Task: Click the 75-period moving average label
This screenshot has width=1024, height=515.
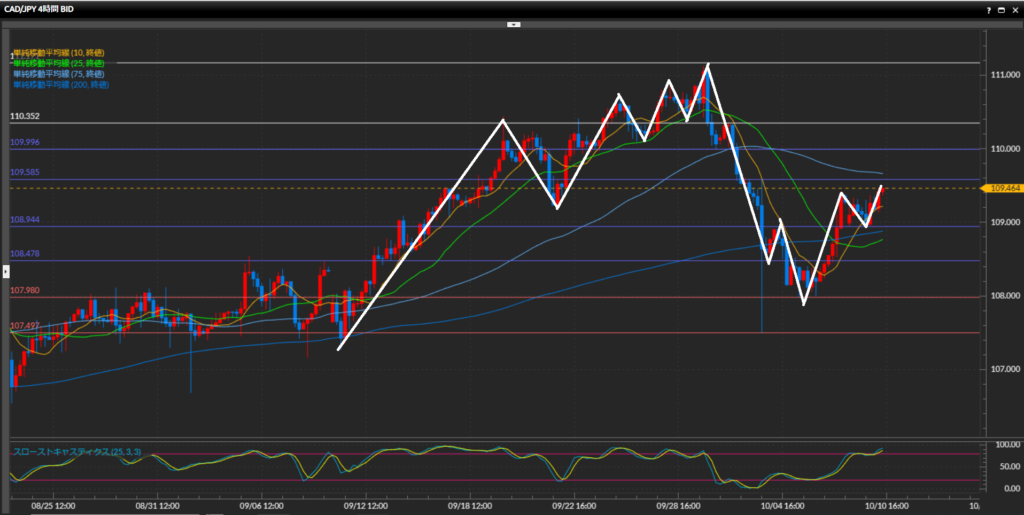Action: tap(57, 74)
